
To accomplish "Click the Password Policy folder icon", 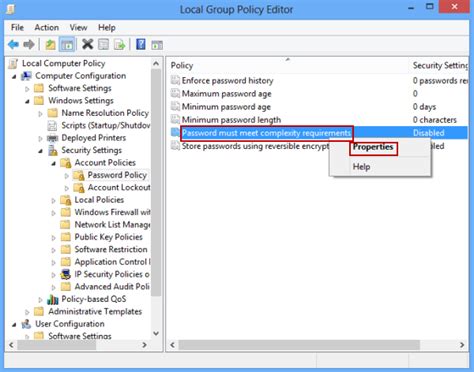I will [x=79, y=175].
